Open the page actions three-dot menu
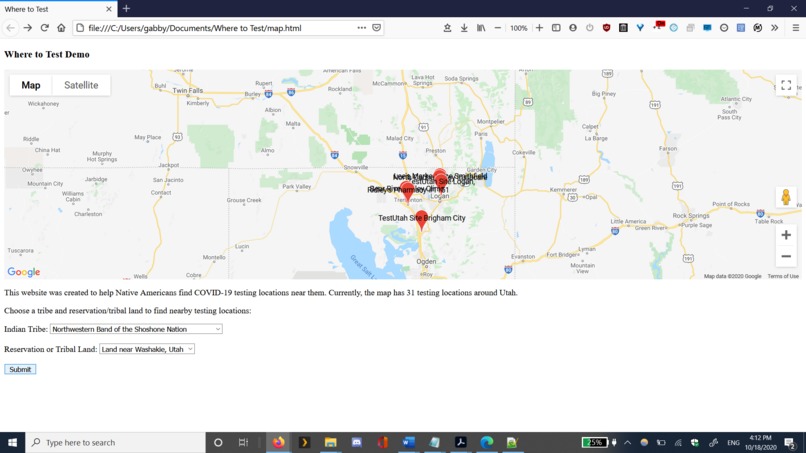This screenshot has height=453, width=806. tap(362, 28)
